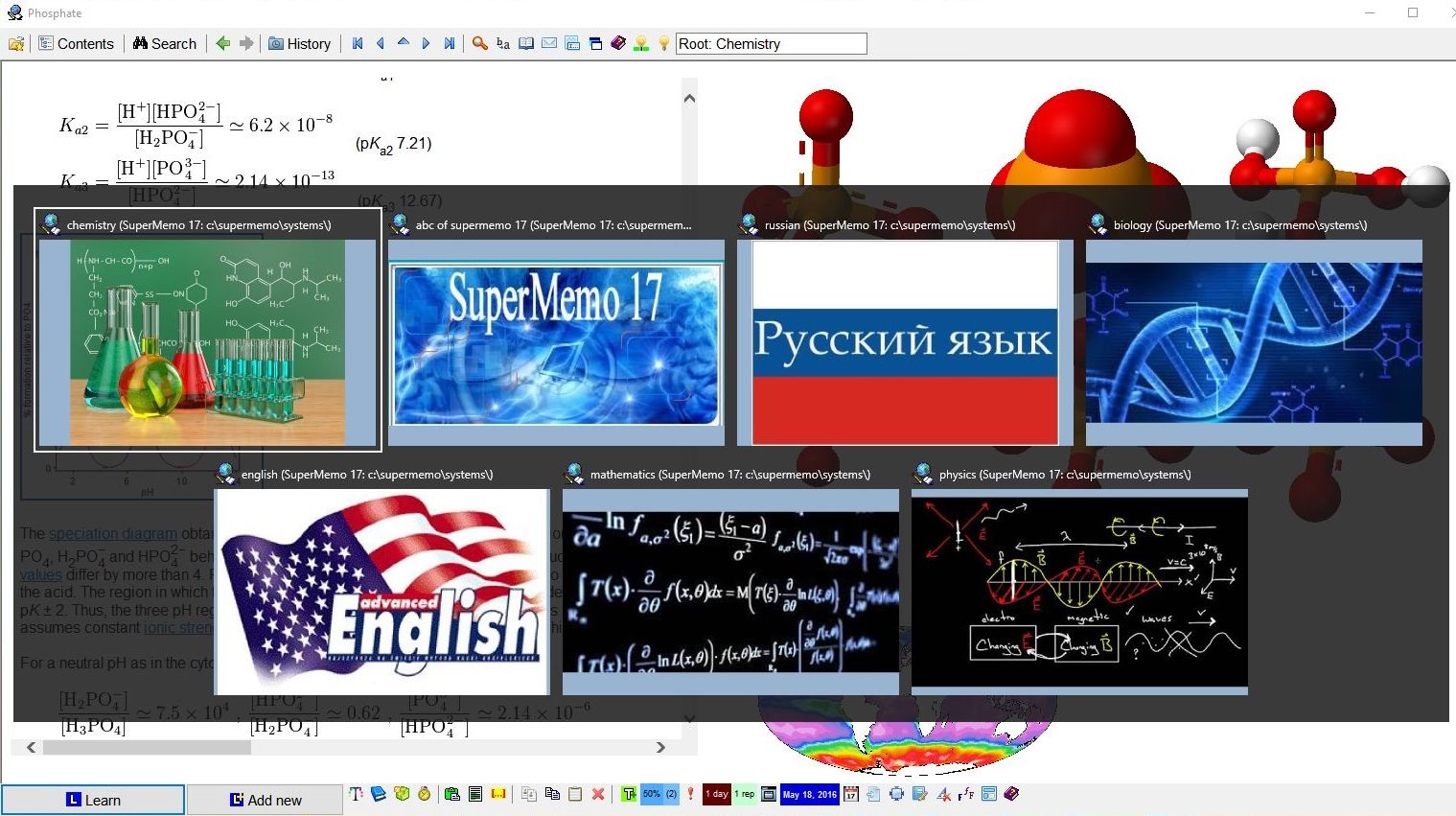Image resolution: width=1456 pixels, height=816 pixels.
Task: Click the horizontal scrollbar right arrow
Action: [660, 747]
